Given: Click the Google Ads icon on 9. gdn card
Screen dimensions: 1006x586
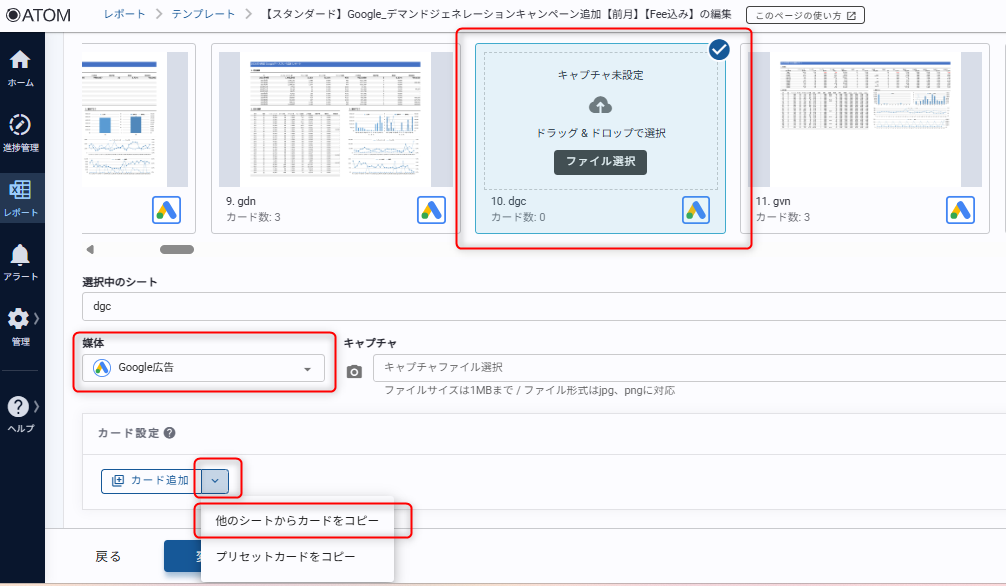Looking at the screenshot, I should (x=431, y=210).
